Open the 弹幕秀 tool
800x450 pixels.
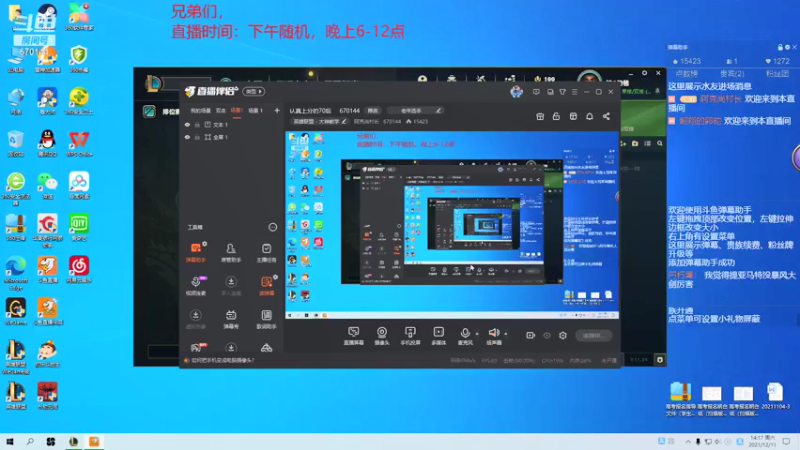[231, 319]
